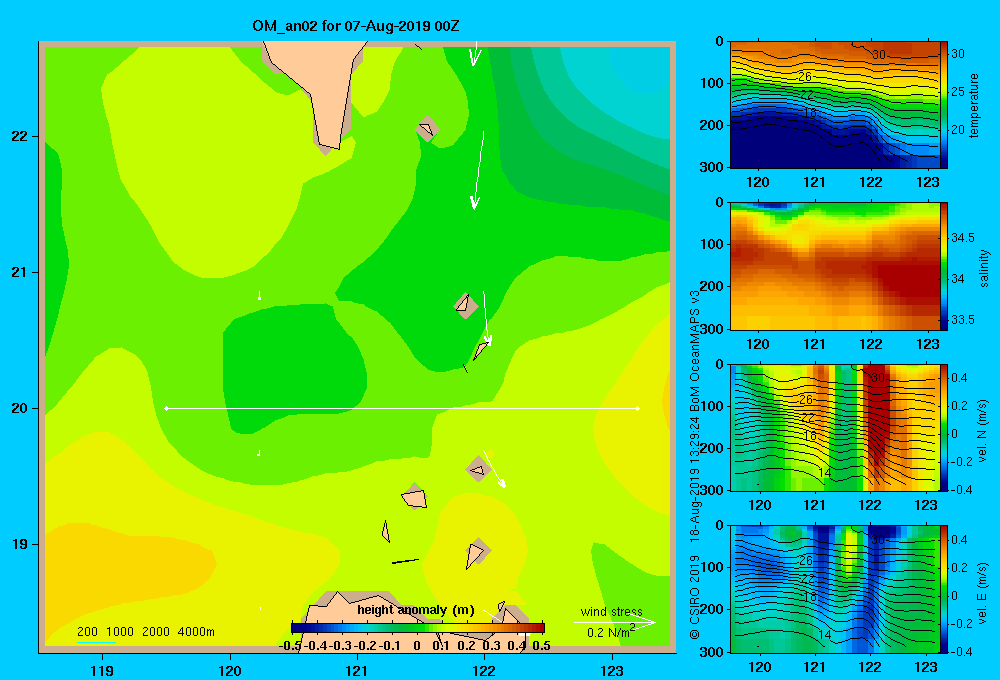Click the salinity colorbar
The image size is (1000, 680).
tap(944, 266)
